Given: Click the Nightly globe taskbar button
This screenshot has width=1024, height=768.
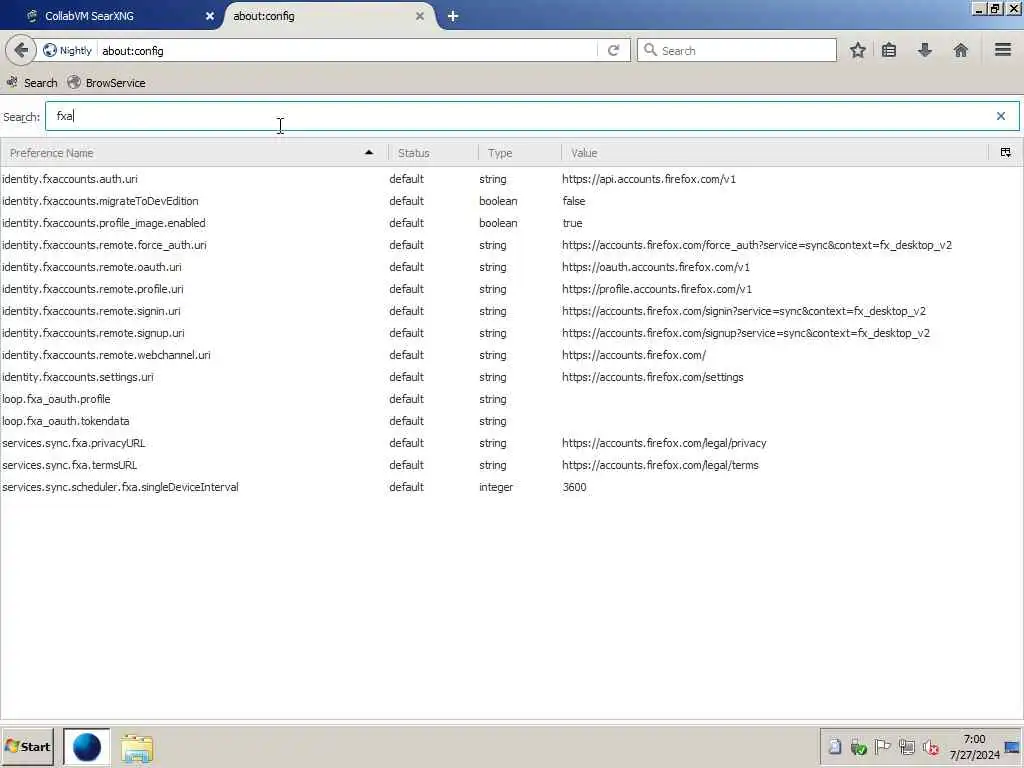Looking at the screenshot, I should tap(86, 747).
